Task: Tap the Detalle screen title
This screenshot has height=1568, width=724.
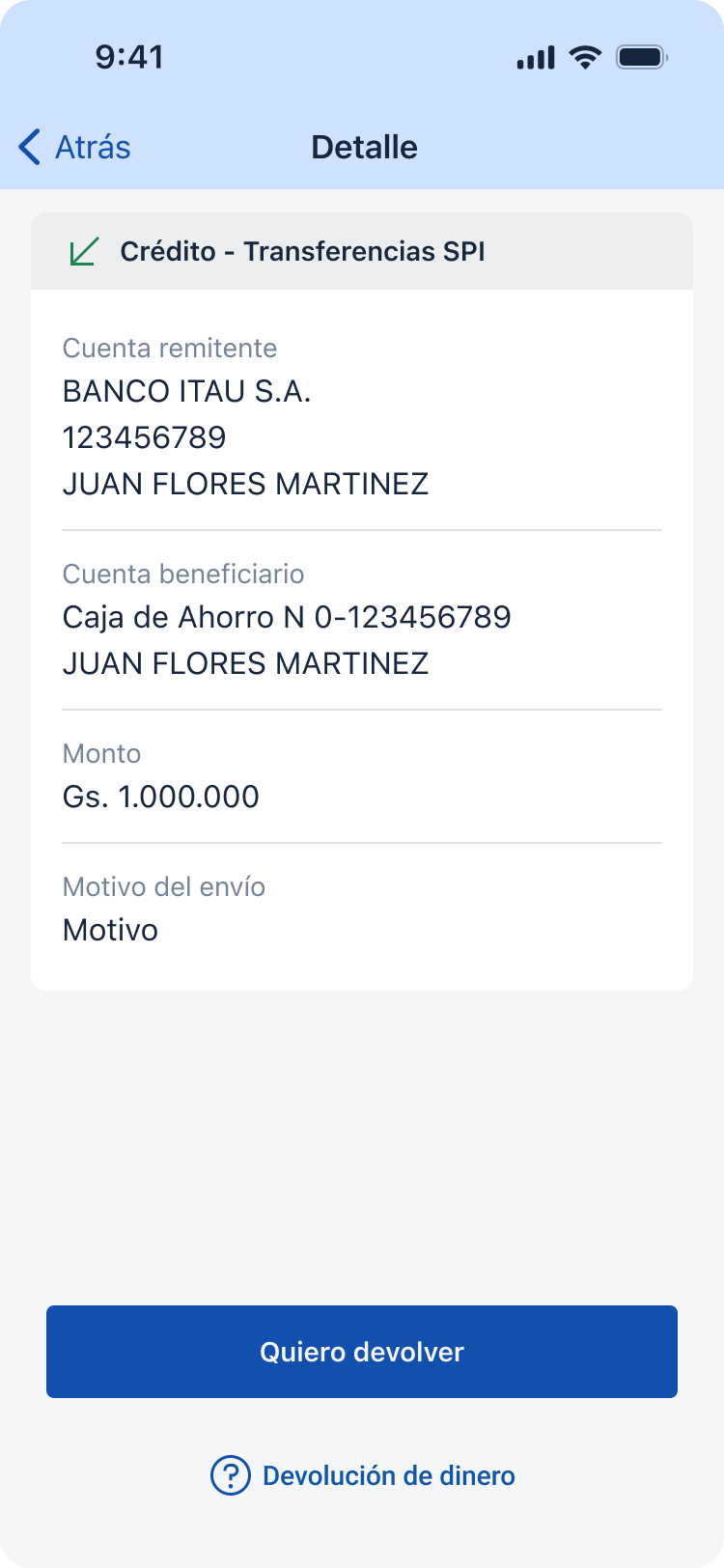Action: [x=364, y=147]
